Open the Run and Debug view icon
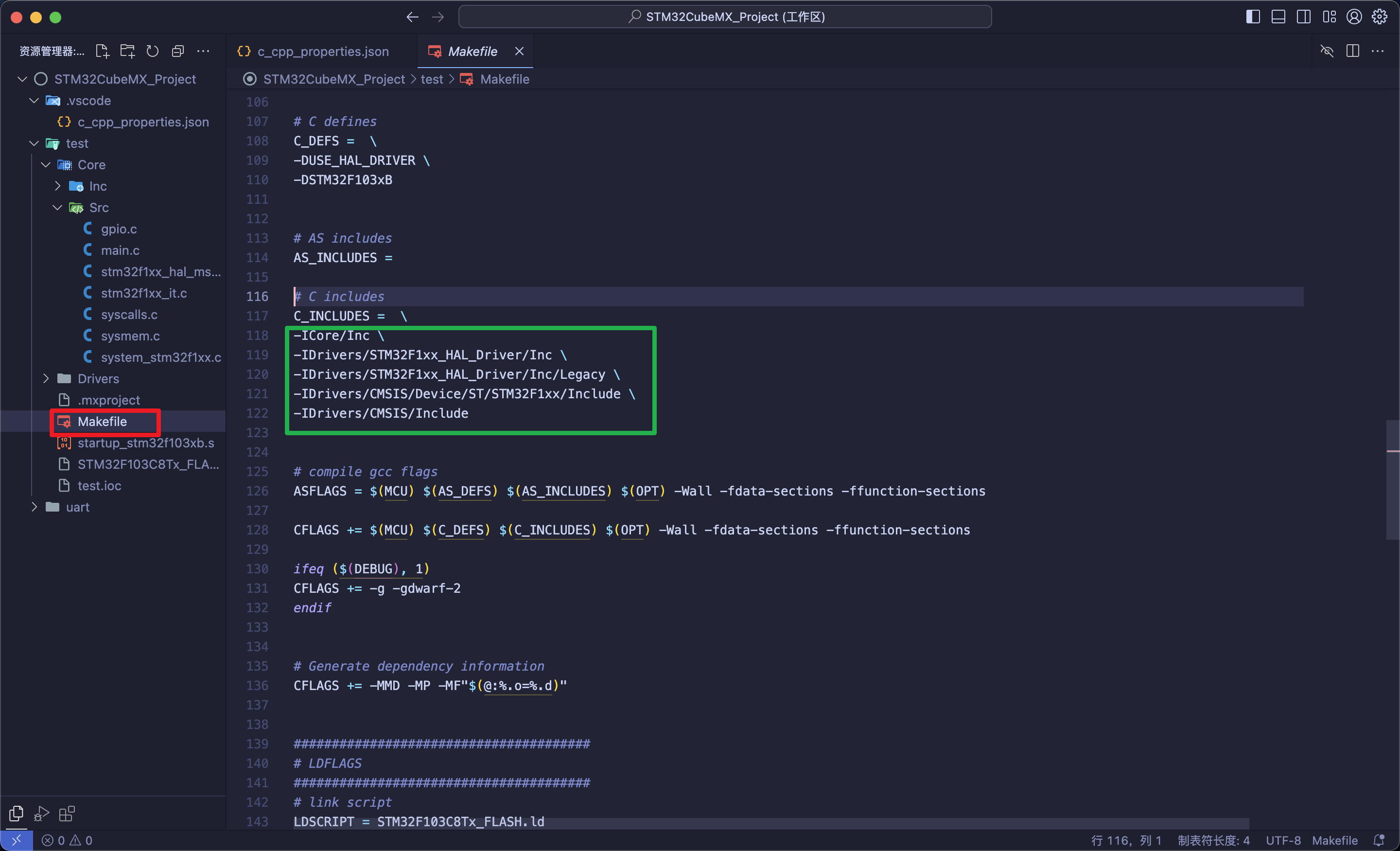This screenshot has width=1400, height=851. (41, 813)
